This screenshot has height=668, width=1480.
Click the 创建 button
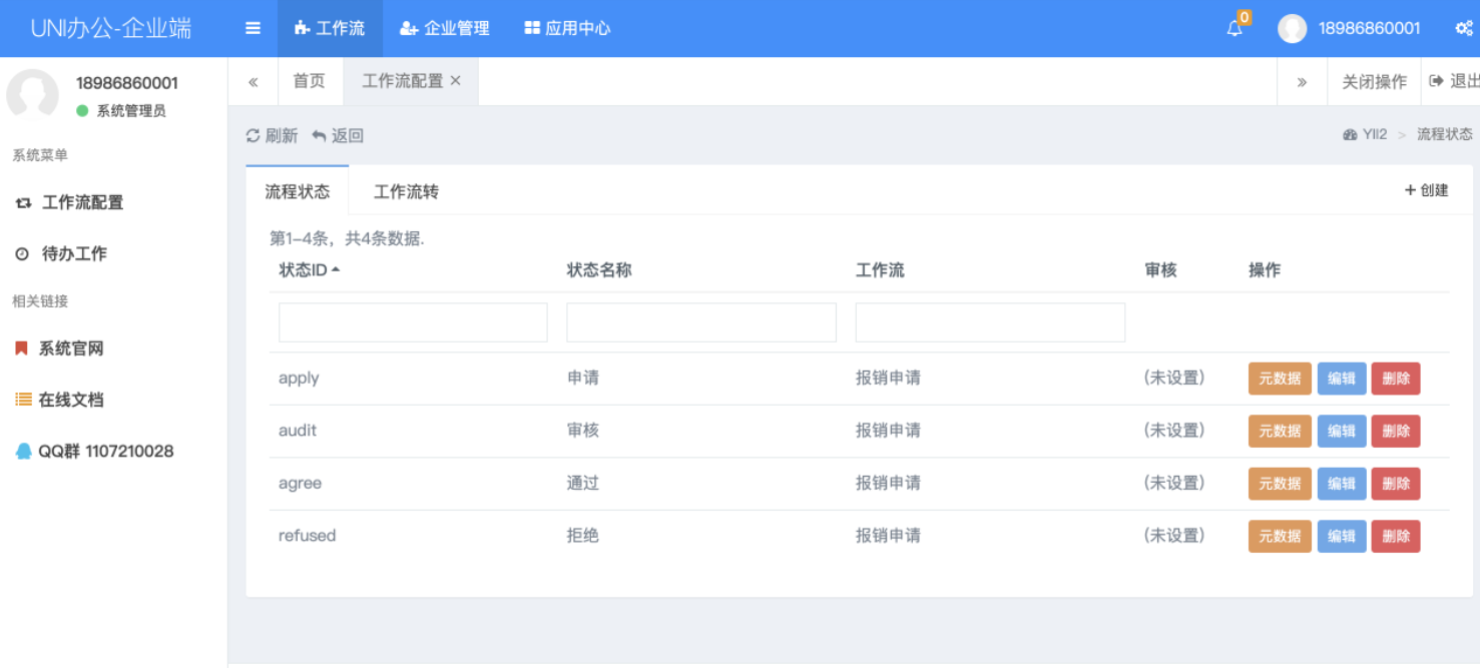pyautogui.click(x=1426, y=190)
